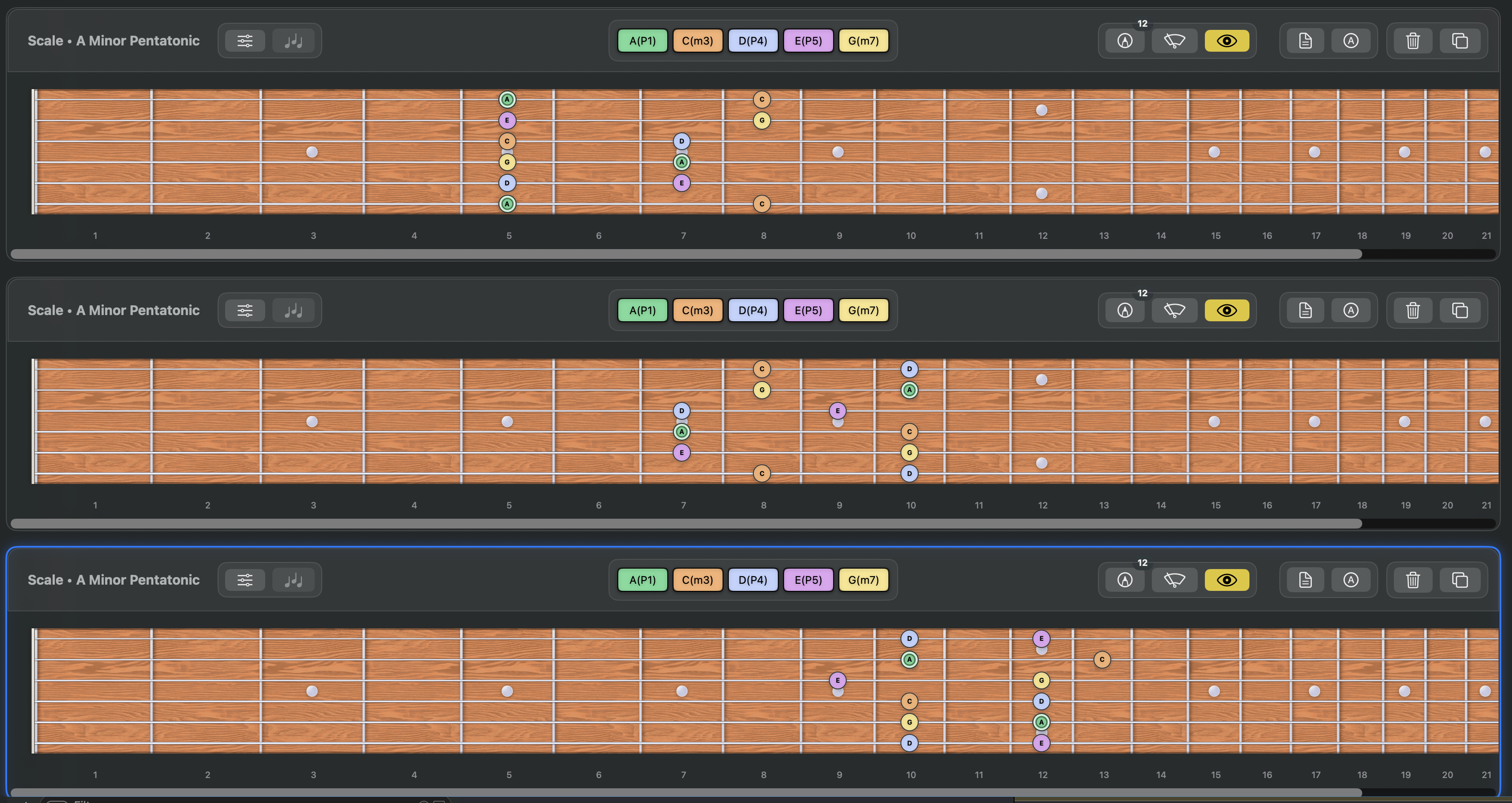Select the D(P4) interval chip on middle fretboard
This screenshot has width=1512, height=803.
pos(752,310)
